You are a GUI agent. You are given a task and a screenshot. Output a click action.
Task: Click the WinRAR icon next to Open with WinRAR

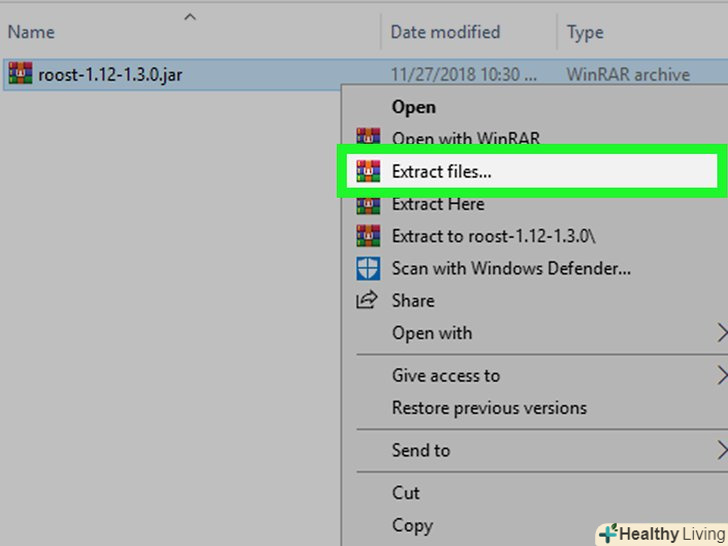[x=369, y=138]
